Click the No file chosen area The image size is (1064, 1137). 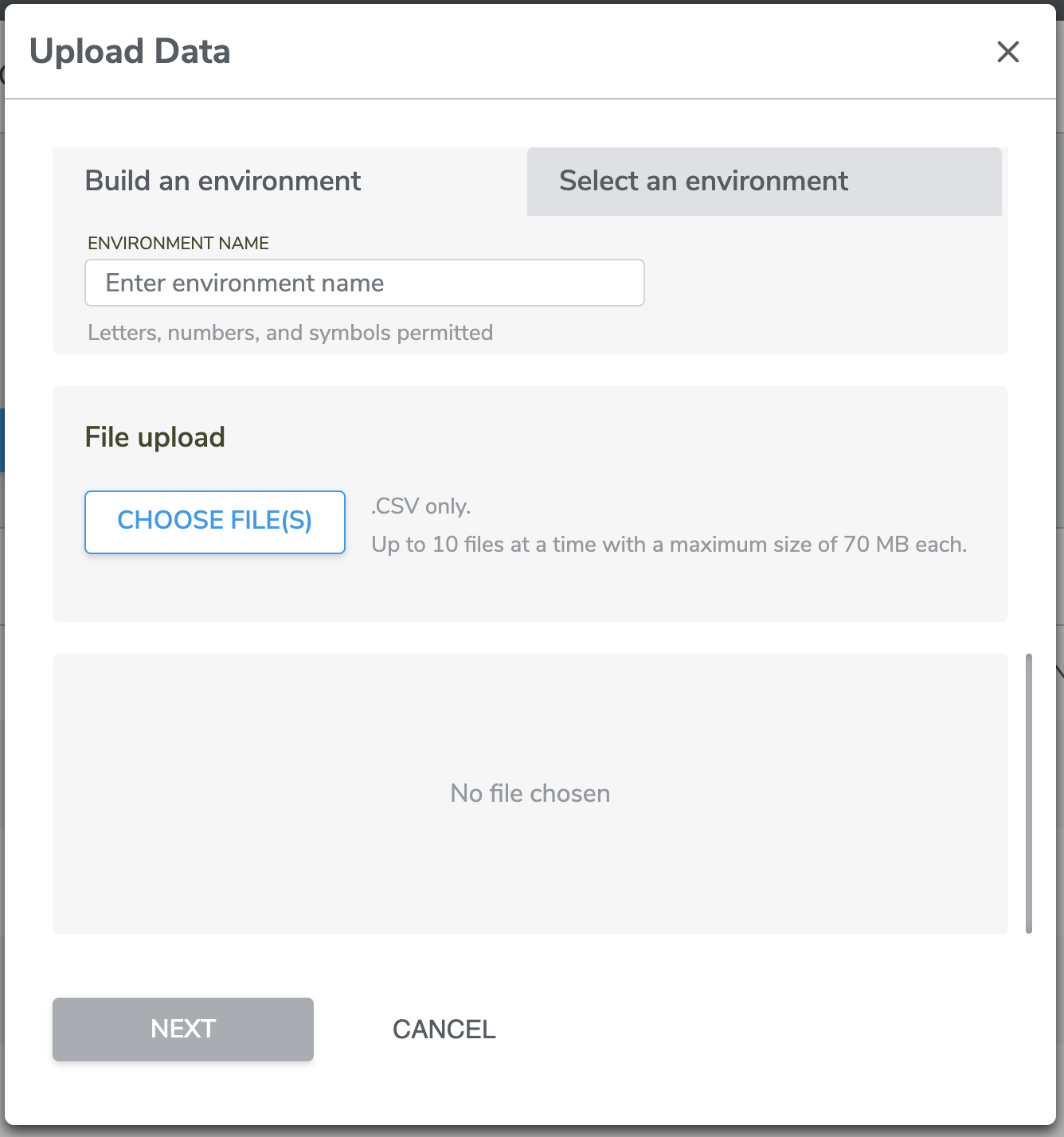pos(530,793)
